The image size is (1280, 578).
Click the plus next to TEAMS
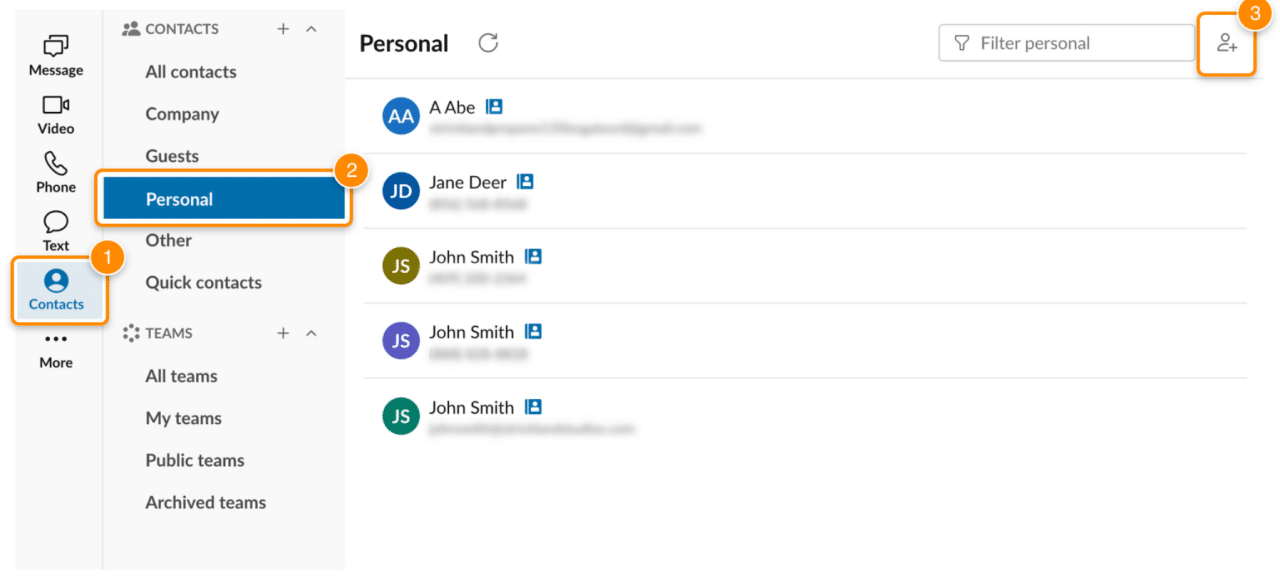click(283, 333)
